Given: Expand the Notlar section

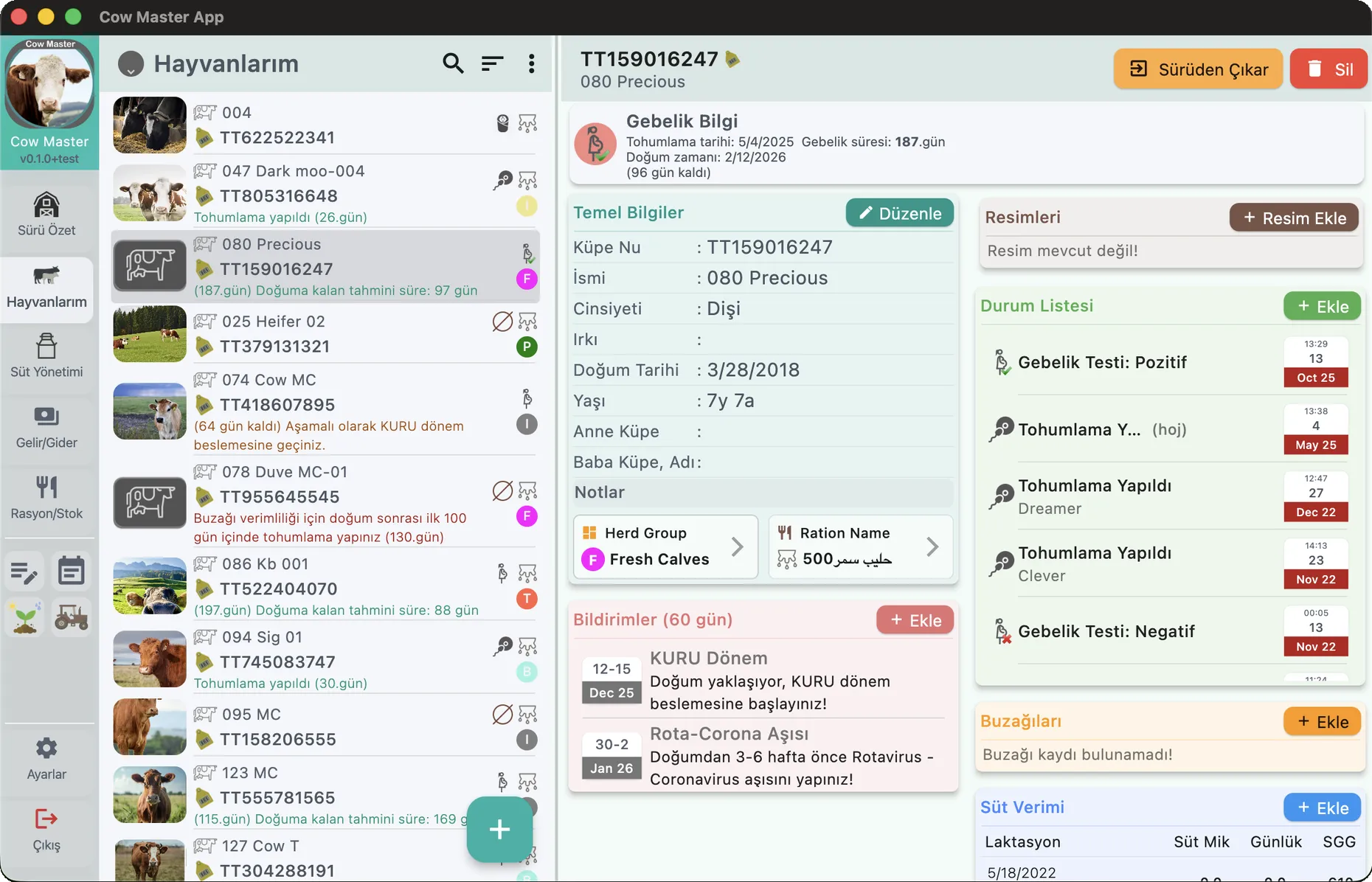Looking at the screenshot, I should coord(762,492).
